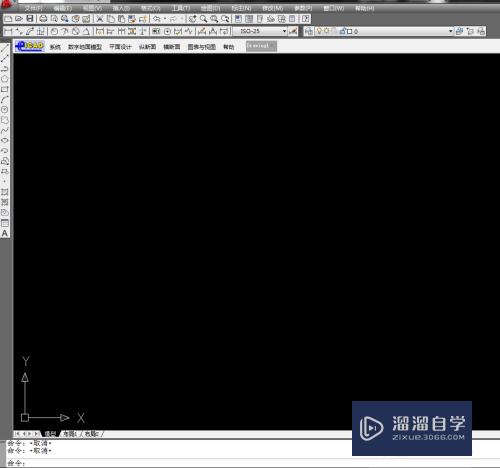Click the Zoom realtime magnifier icon
500x468 pixels.
tap(203, 19)
